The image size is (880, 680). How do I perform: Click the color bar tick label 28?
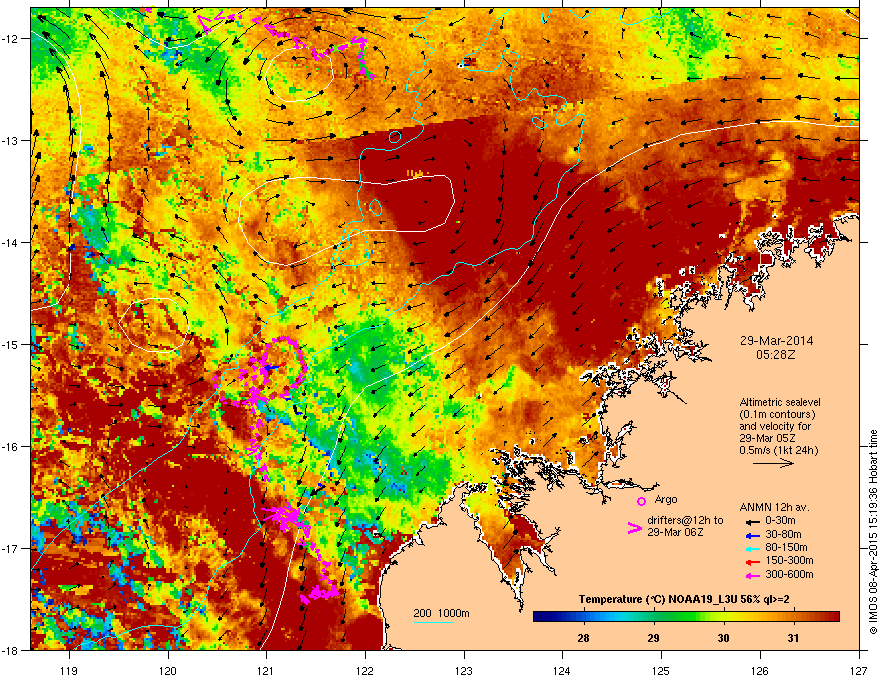coord(583,638)
